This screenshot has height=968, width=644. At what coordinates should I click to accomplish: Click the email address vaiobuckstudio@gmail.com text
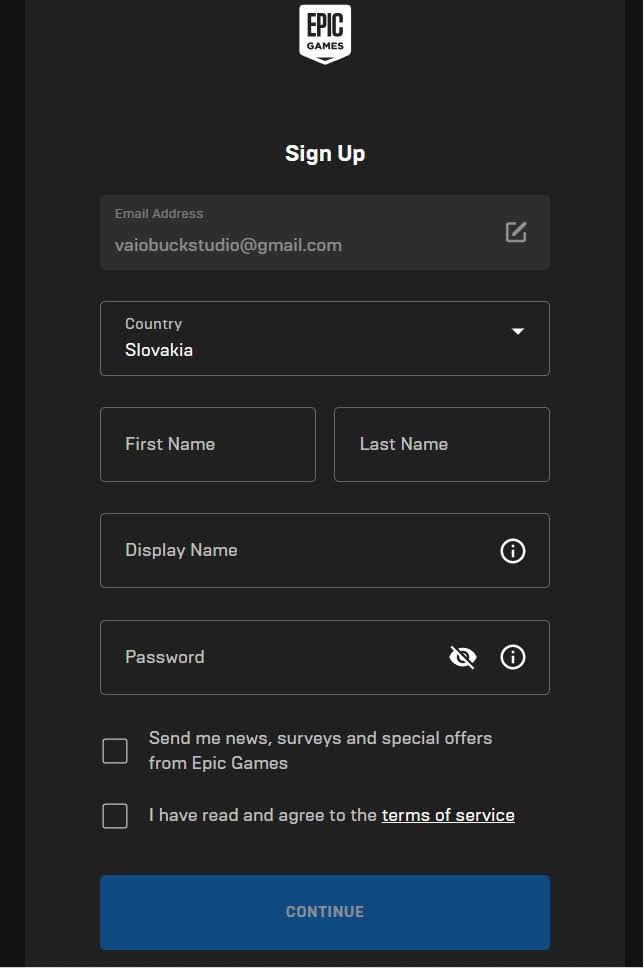(228, 245)
